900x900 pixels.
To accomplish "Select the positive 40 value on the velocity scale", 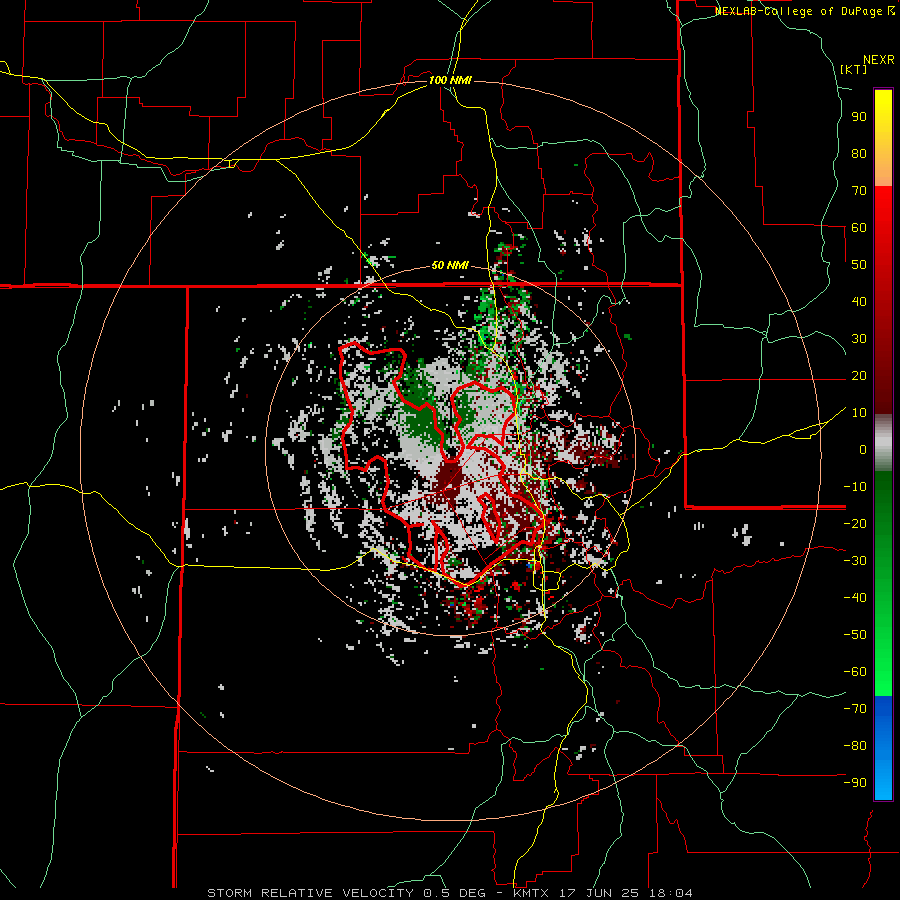I will [859, 301].
